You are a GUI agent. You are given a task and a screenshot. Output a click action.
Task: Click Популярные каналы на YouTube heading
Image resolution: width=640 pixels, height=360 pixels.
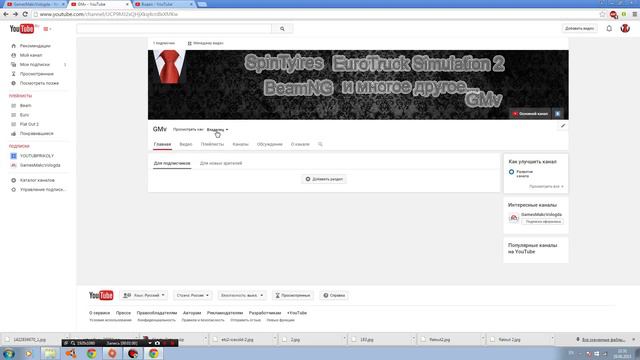[532, 249]
